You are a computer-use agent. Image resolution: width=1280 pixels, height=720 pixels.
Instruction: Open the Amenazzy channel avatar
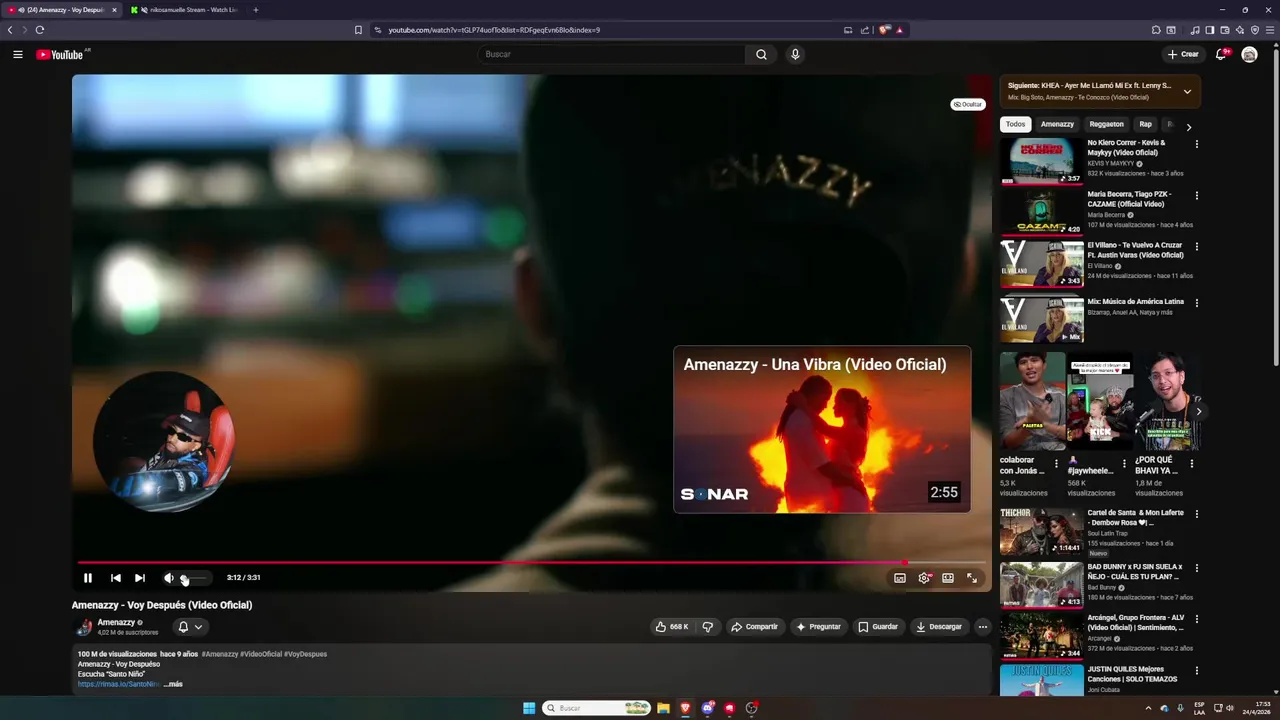pyautogui.click(x=84, y=627)
